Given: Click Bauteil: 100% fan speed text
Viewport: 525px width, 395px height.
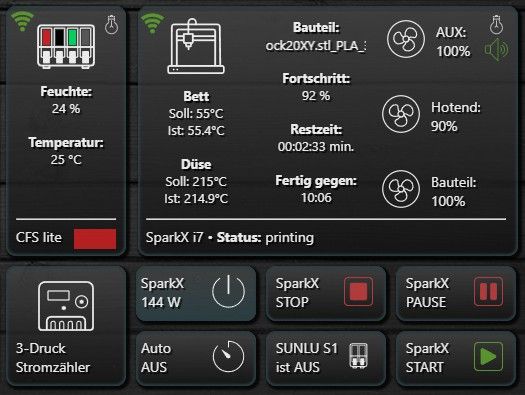Looking at the screenshot, I should 454,192.
